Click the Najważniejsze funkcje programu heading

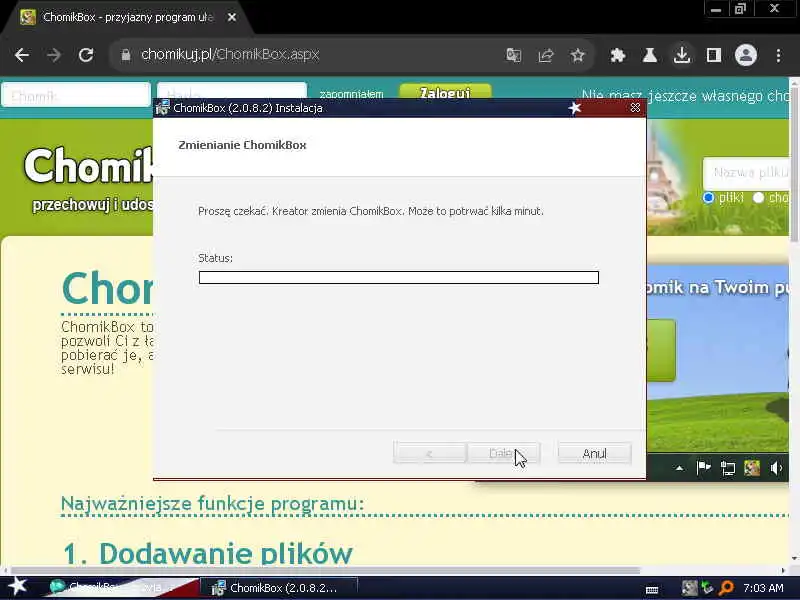point(212,504)
